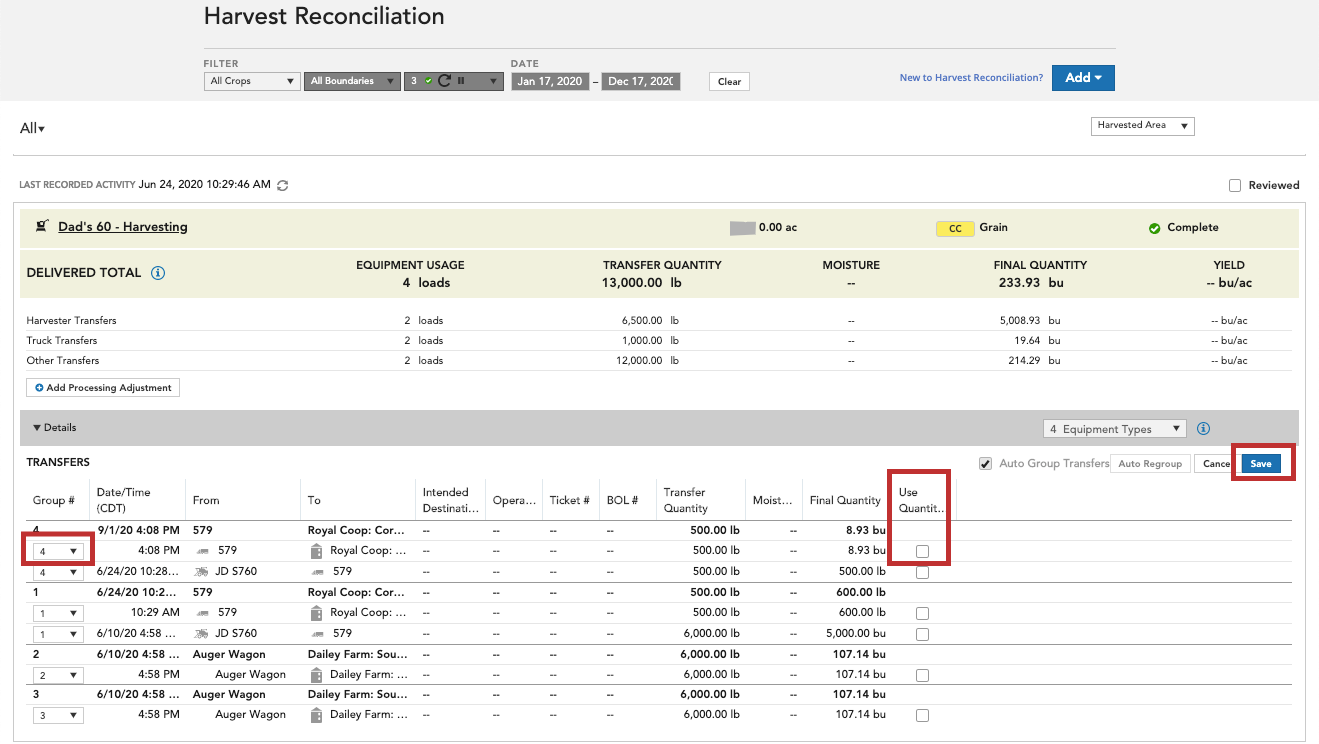The width and height of the screenshot is (1319, 744).
Task: Click the refresh icon beside Last Recorded Activity
Action: [x=283, y=185]
